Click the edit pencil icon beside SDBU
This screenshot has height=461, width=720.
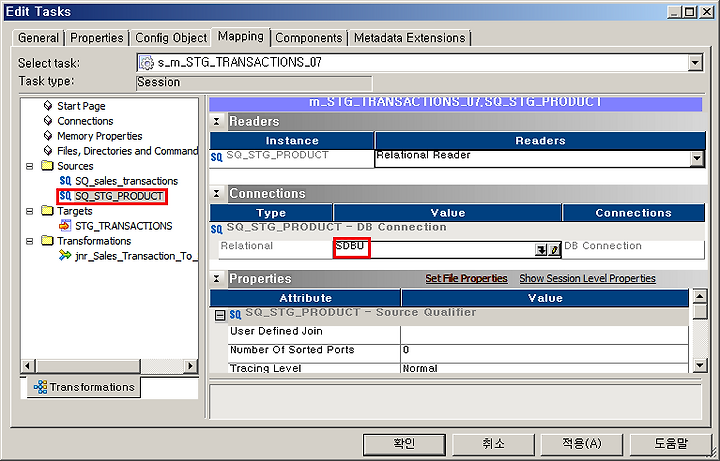[554, 250]
